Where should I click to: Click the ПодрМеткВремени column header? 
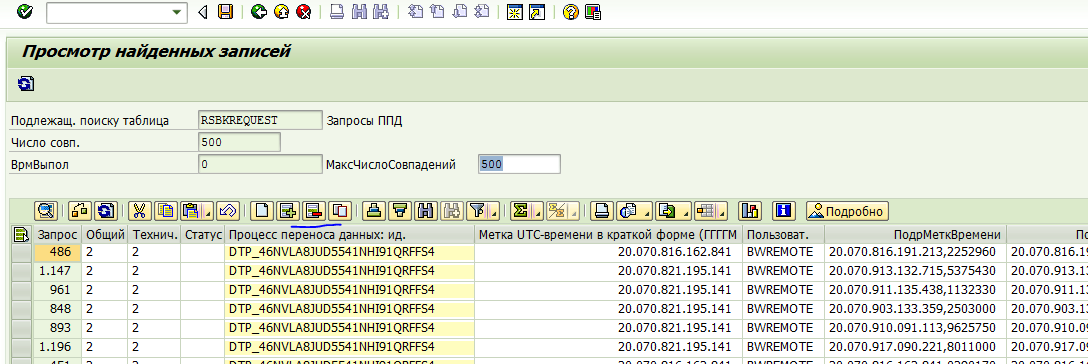[x=915, y=234]
